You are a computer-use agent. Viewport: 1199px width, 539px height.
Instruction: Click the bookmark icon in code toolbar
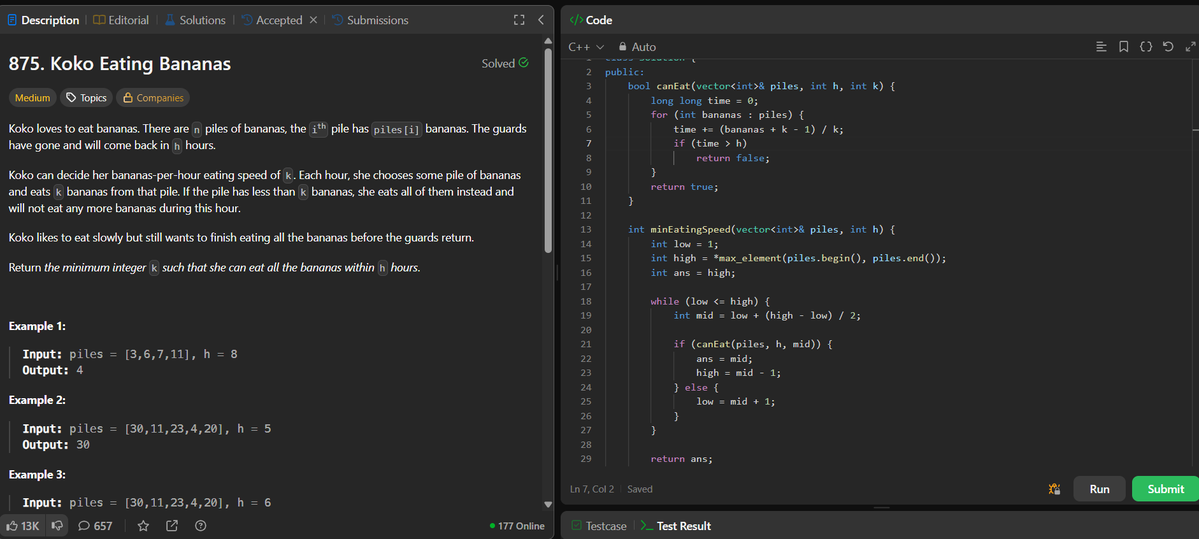[x=1124, y=47]
